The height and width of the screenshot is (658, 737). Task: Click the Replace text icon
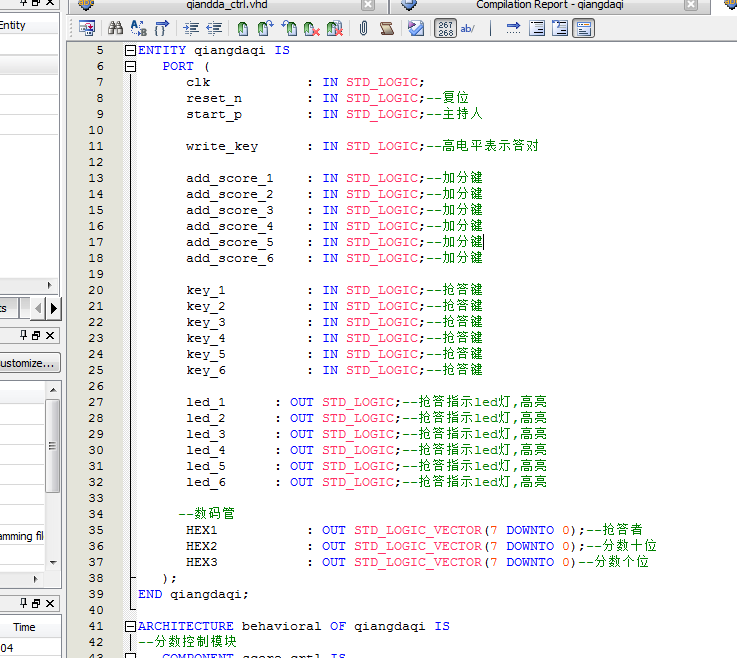(x=138, y=29)
